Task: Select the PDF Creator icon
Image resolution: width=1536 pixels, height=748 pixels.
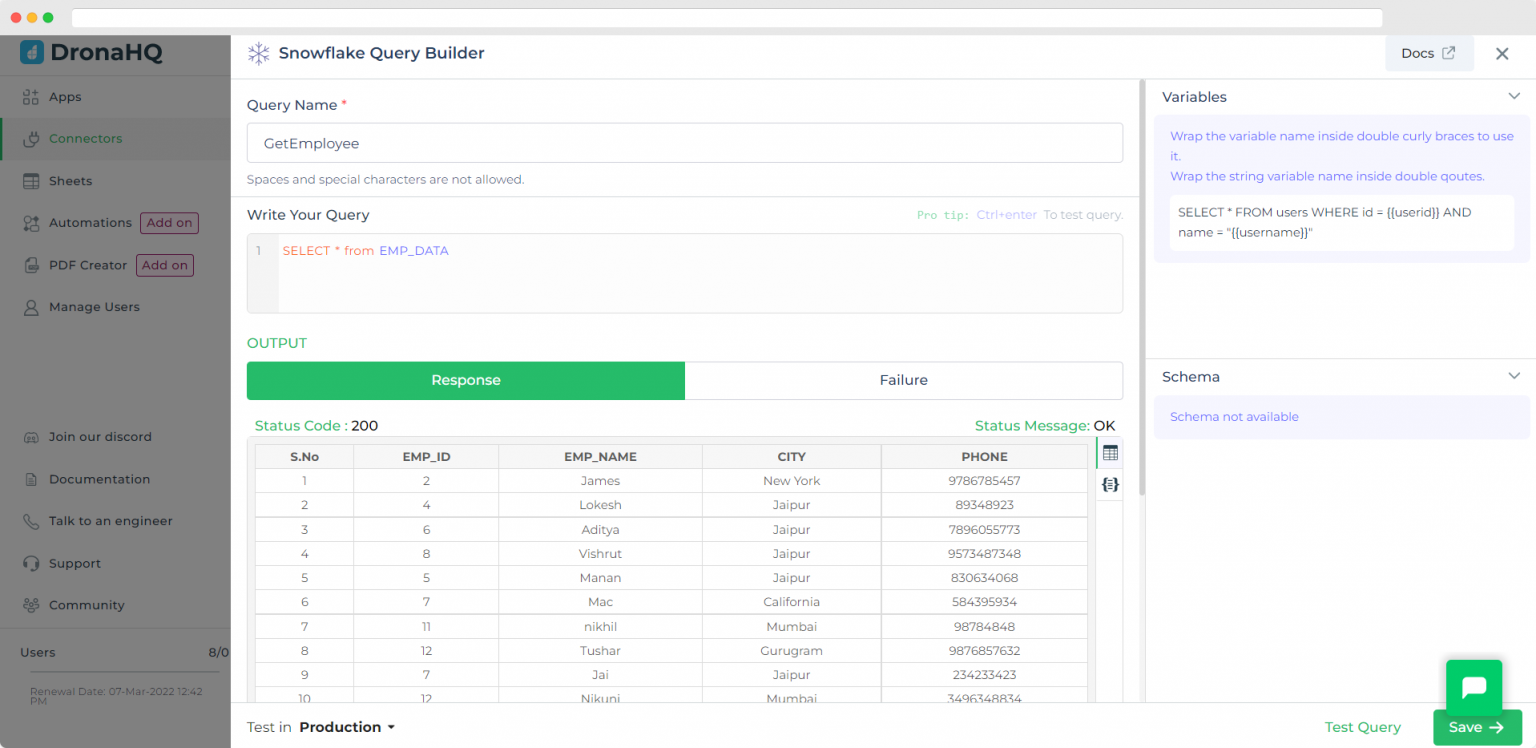Action: (x=31, y=264)
